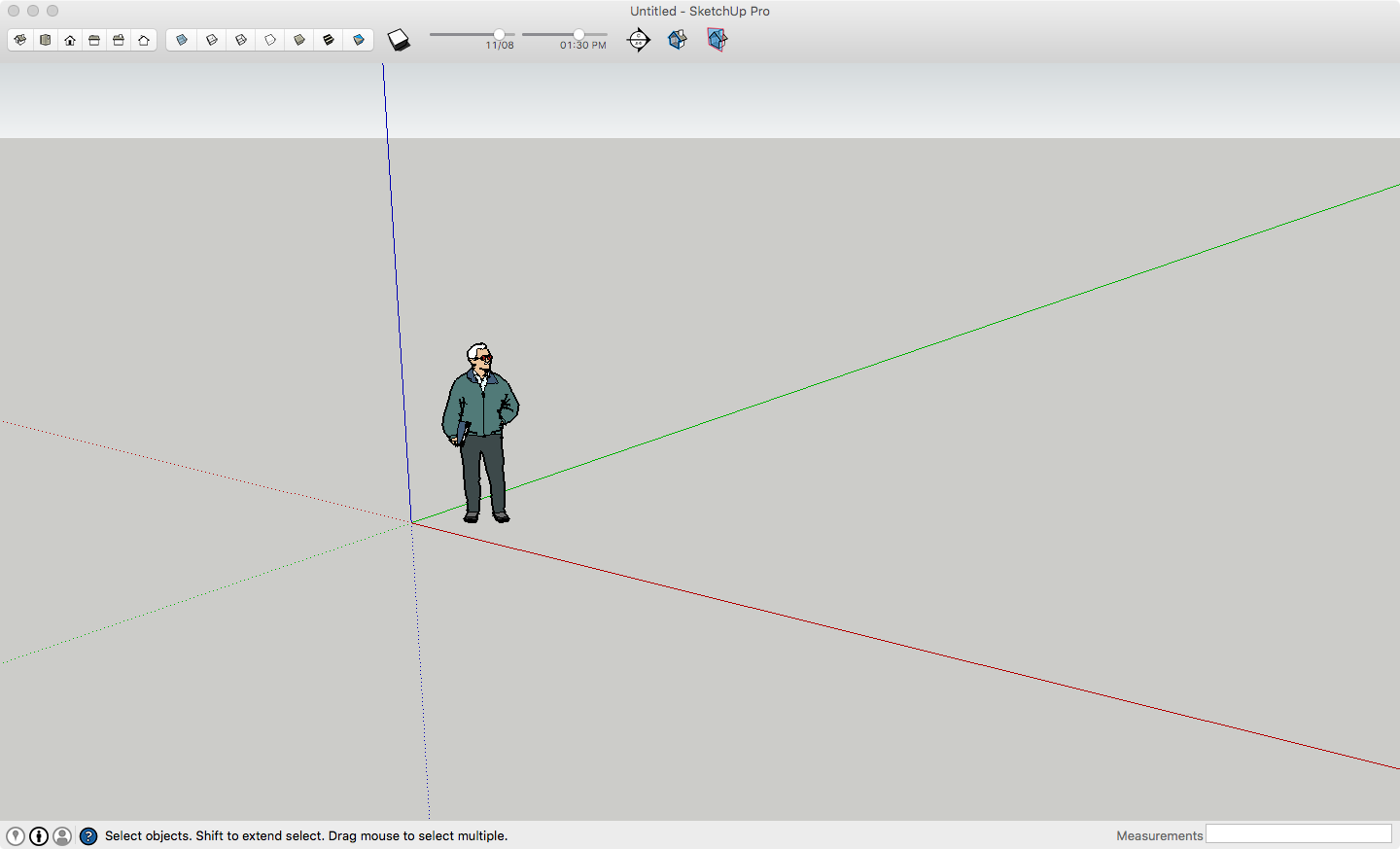
Task: Select Monochrome face style
Action: pyautogui.click(x=359, y=40)
